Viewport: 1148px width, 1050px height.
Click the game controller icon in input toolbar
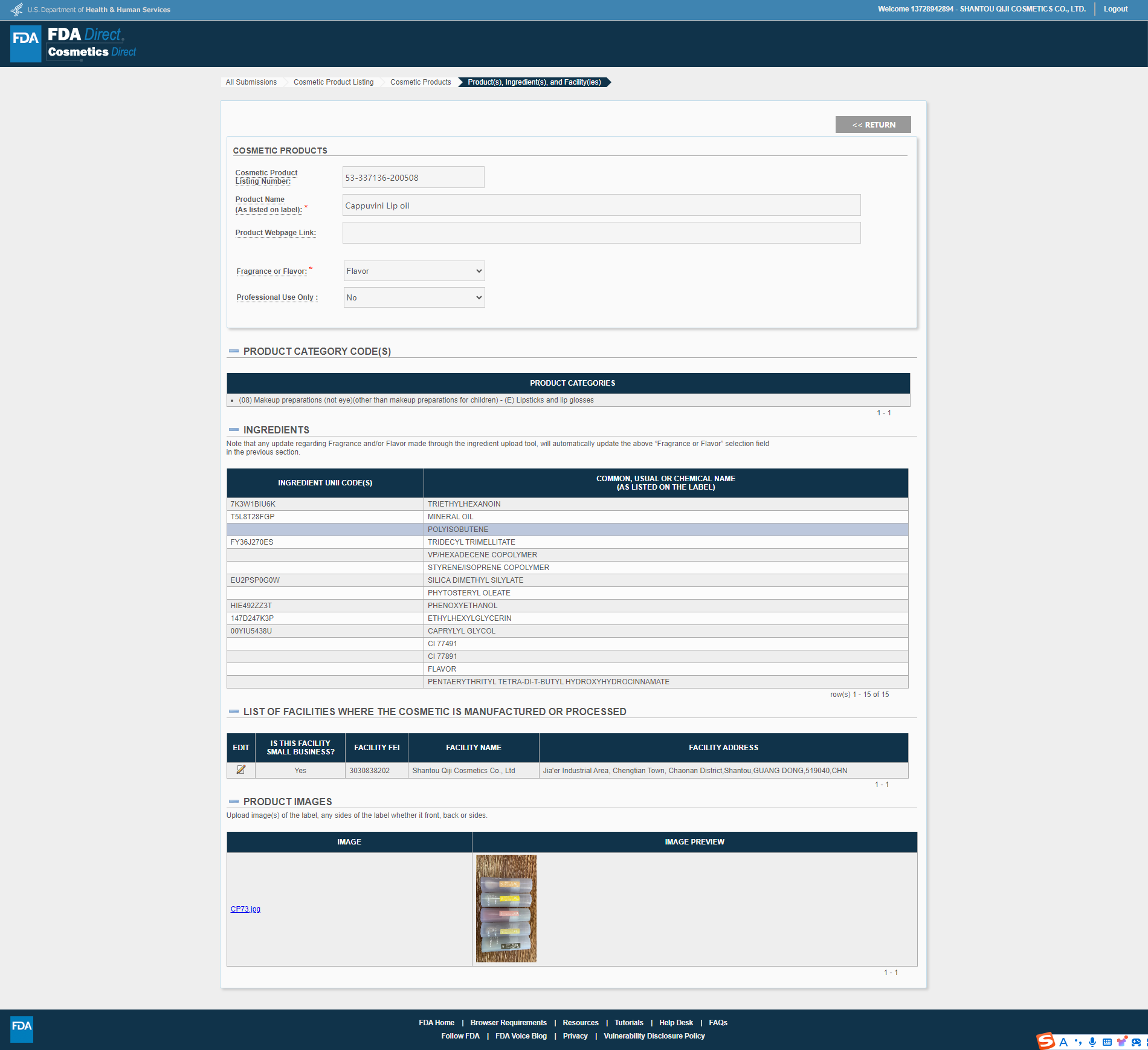point(1136,1042)
